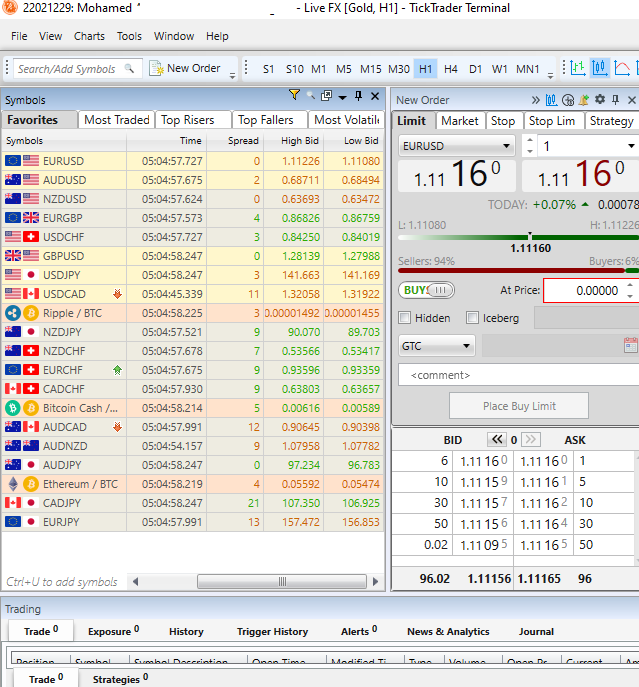The width and height of the screenshot is (639, 687).
Task: Select the D1 timeframe
Action: click(x=475, y=69)
